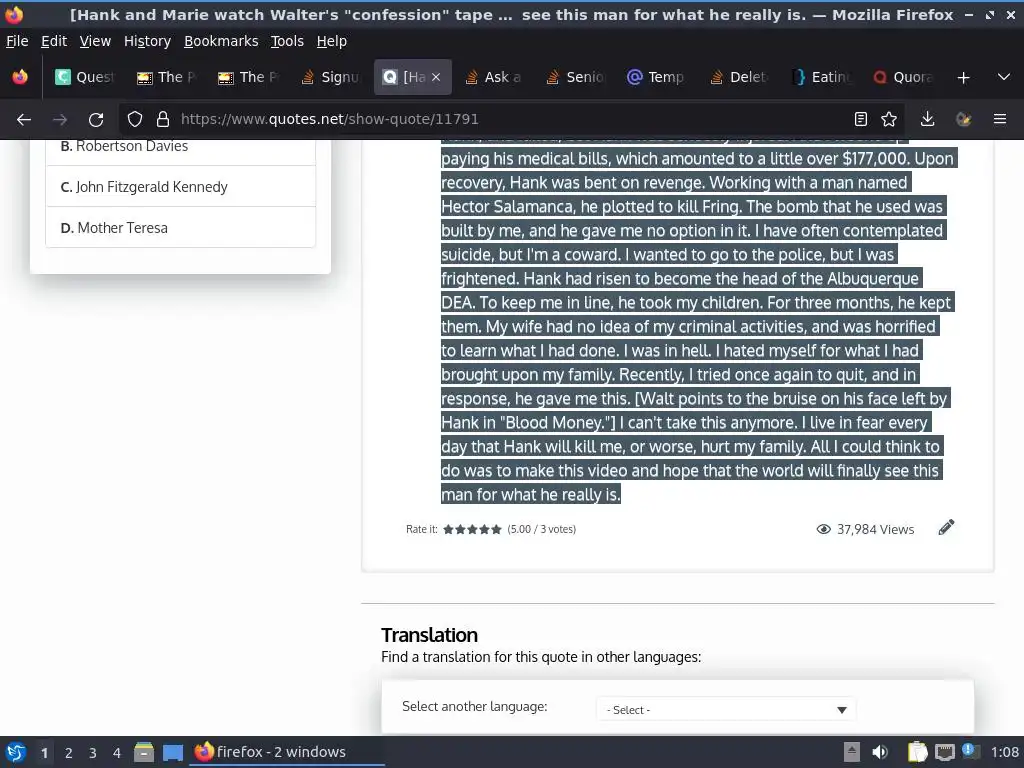
Task: Click the show desktop taskbar icon
Action: point(172,752)
